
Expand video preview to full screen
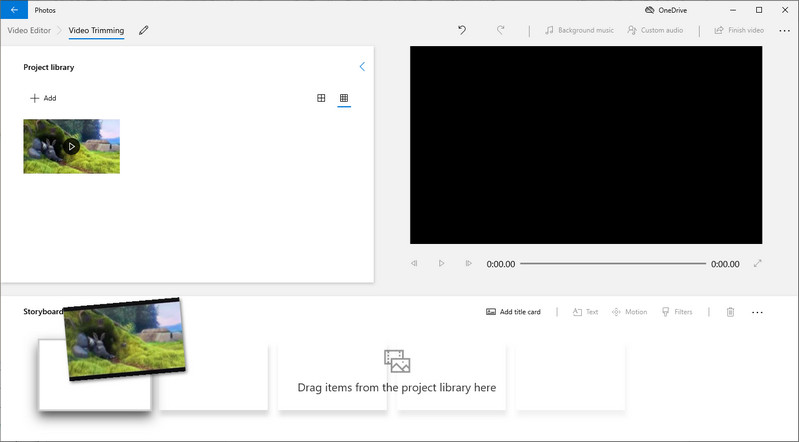[x=757, y=264]
